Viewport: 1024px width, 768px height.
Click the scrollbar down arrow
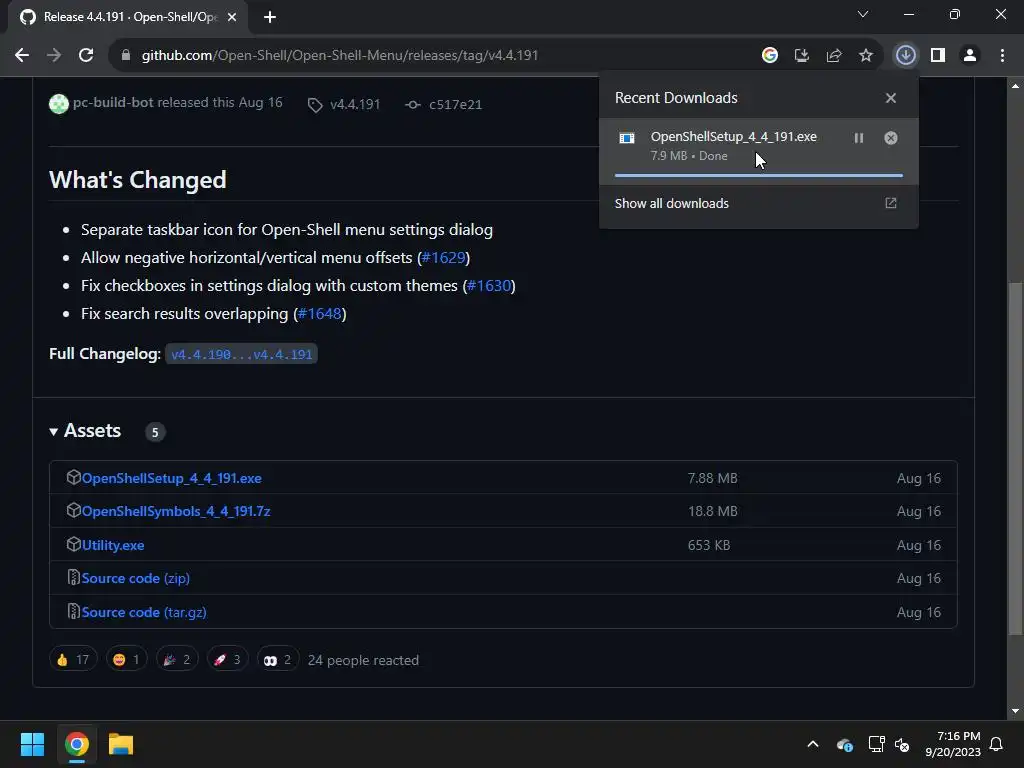pyautogui.click(x=1015, y=711)
